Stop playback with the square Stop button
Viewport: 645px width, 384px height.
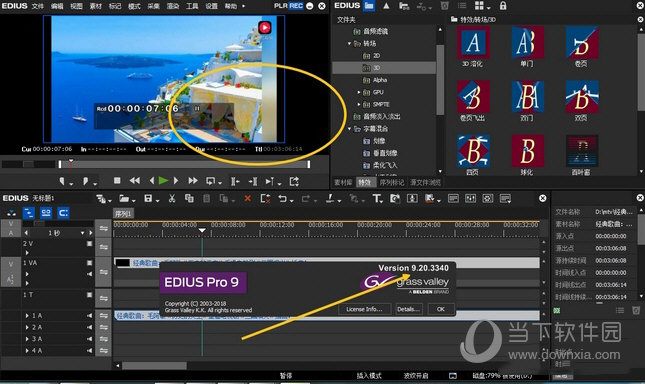coord(117,180)
